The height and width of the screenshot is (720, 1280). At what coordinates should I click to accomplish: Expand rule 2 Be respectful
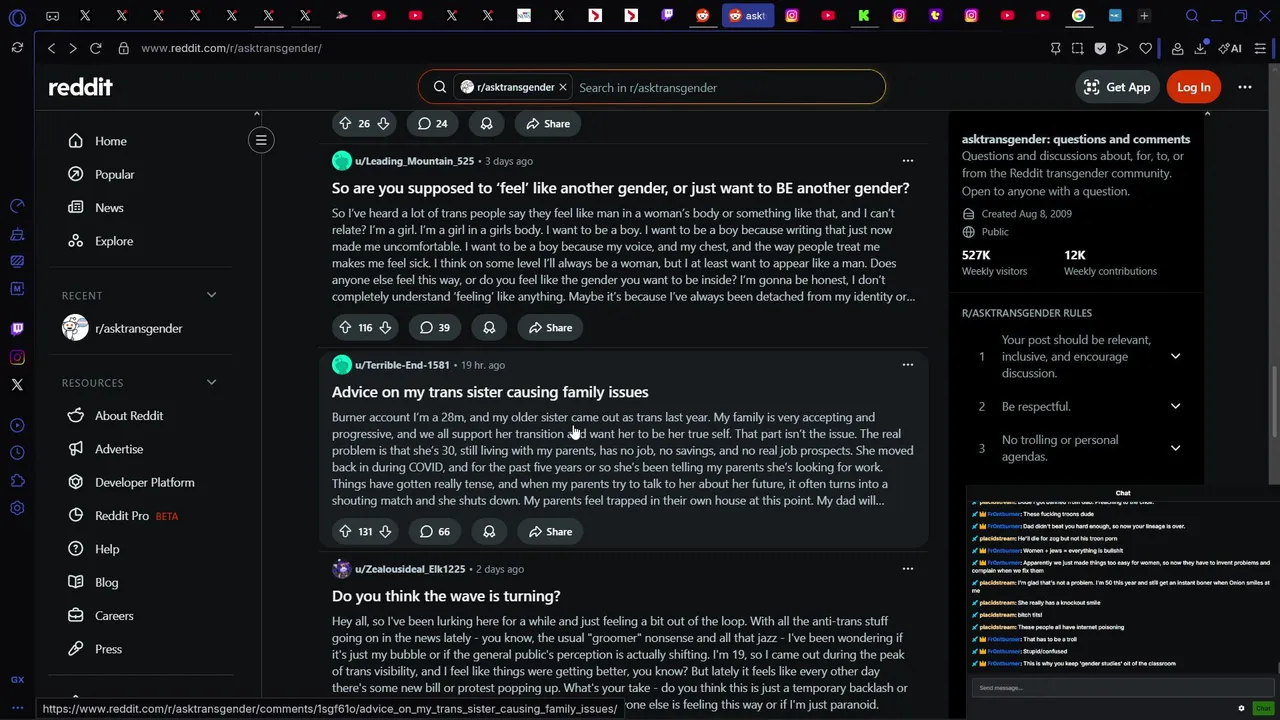pyautogui.click(x=1175, y=406)
